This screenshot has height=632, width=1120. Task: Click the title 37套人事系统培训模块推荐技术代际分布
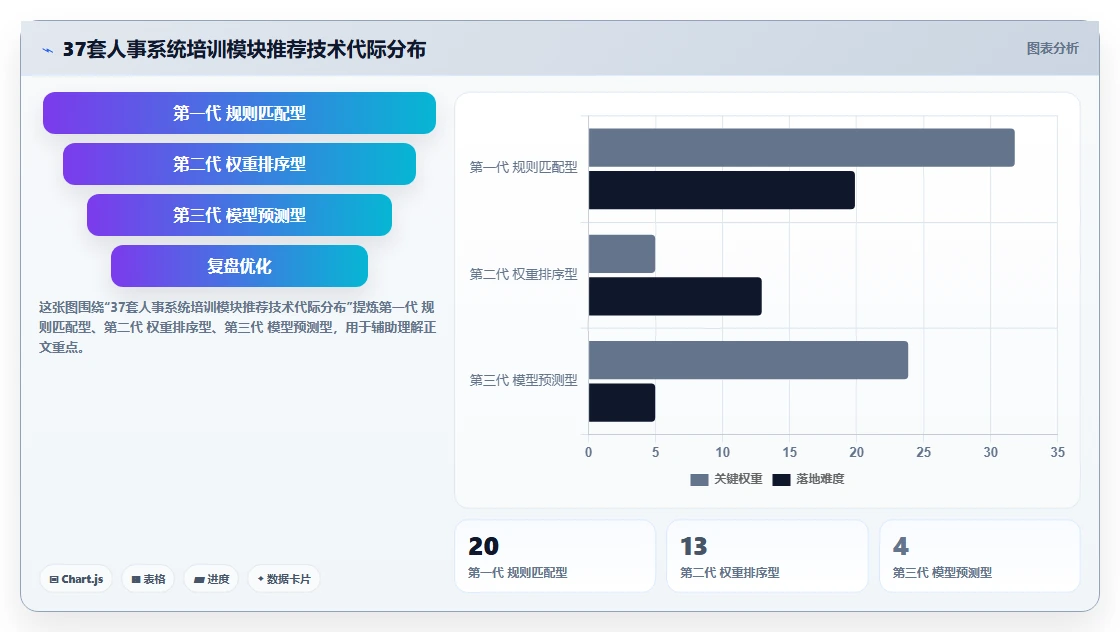click(x=244, y=49)
